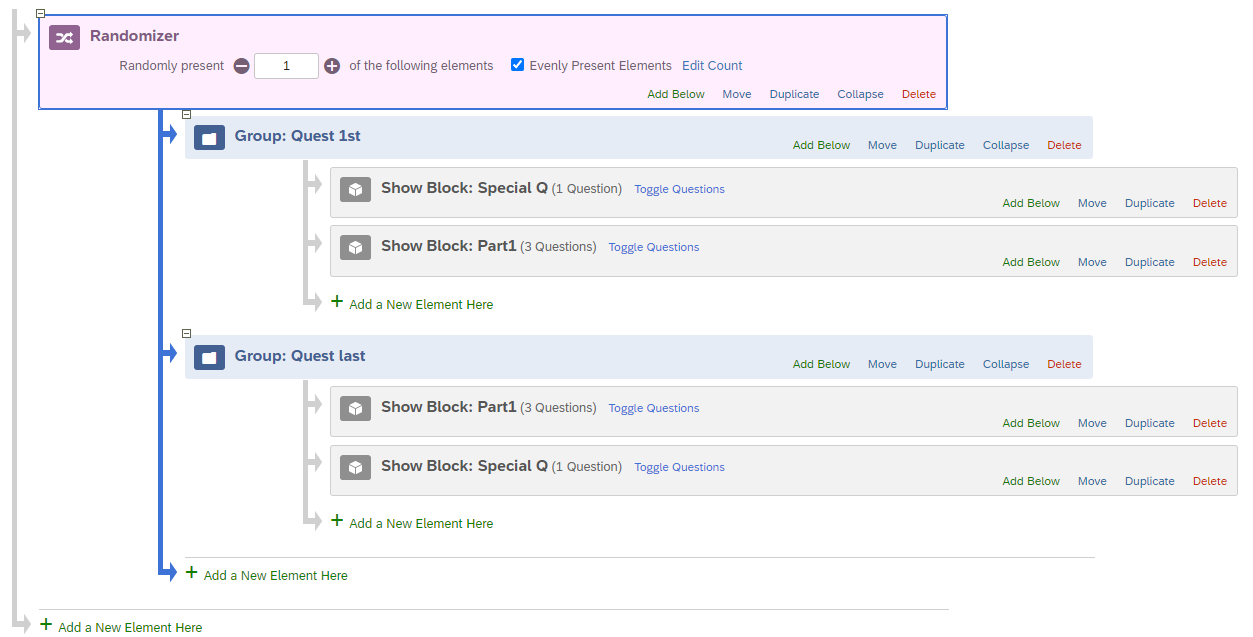The height and width of the screenshot is (637, 1253).
Task: Duplicate Group: Quest 1st
Action: click(x=940, y=145)
